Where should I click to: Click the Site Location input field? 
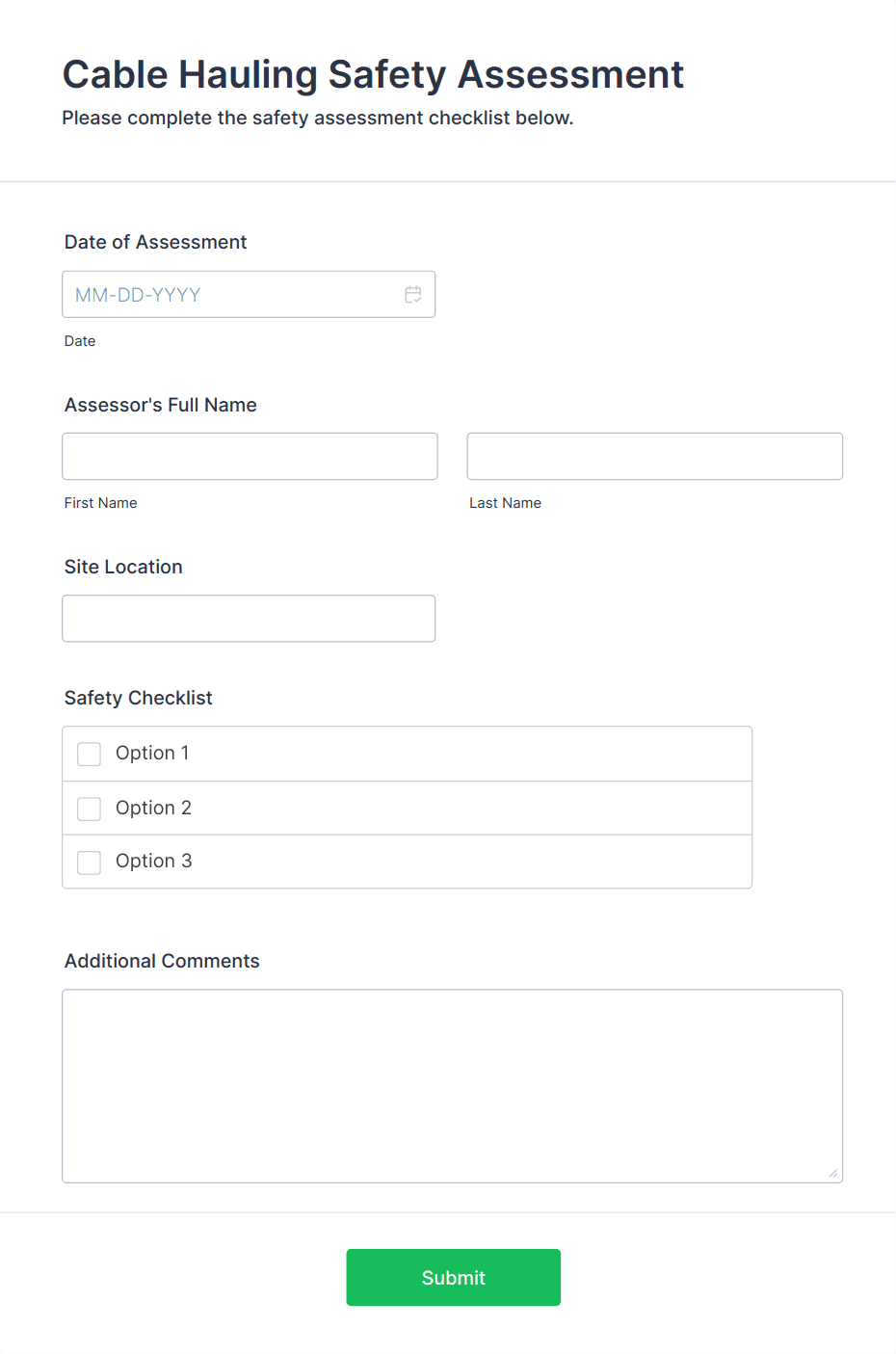249,619
